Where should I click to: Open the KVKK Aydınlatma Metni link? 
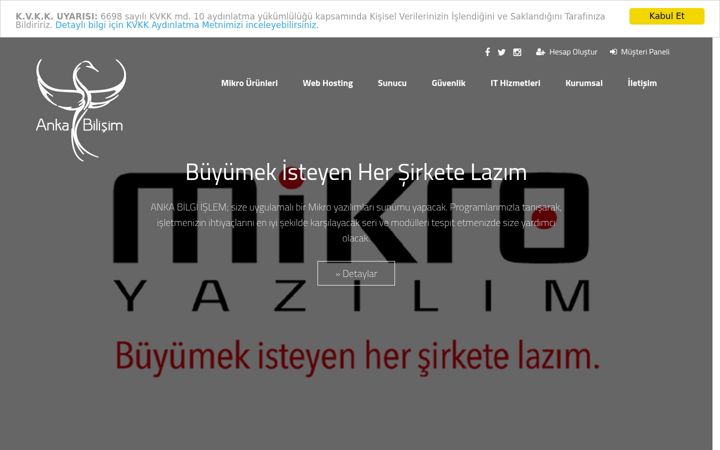click(187, 25)
